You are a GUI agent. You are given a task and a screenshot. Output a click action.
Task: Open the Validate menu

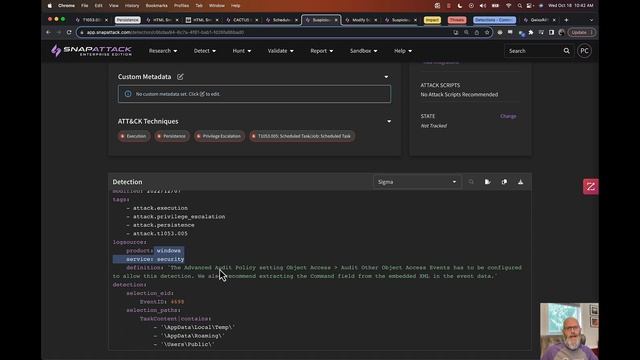[280, 51]
